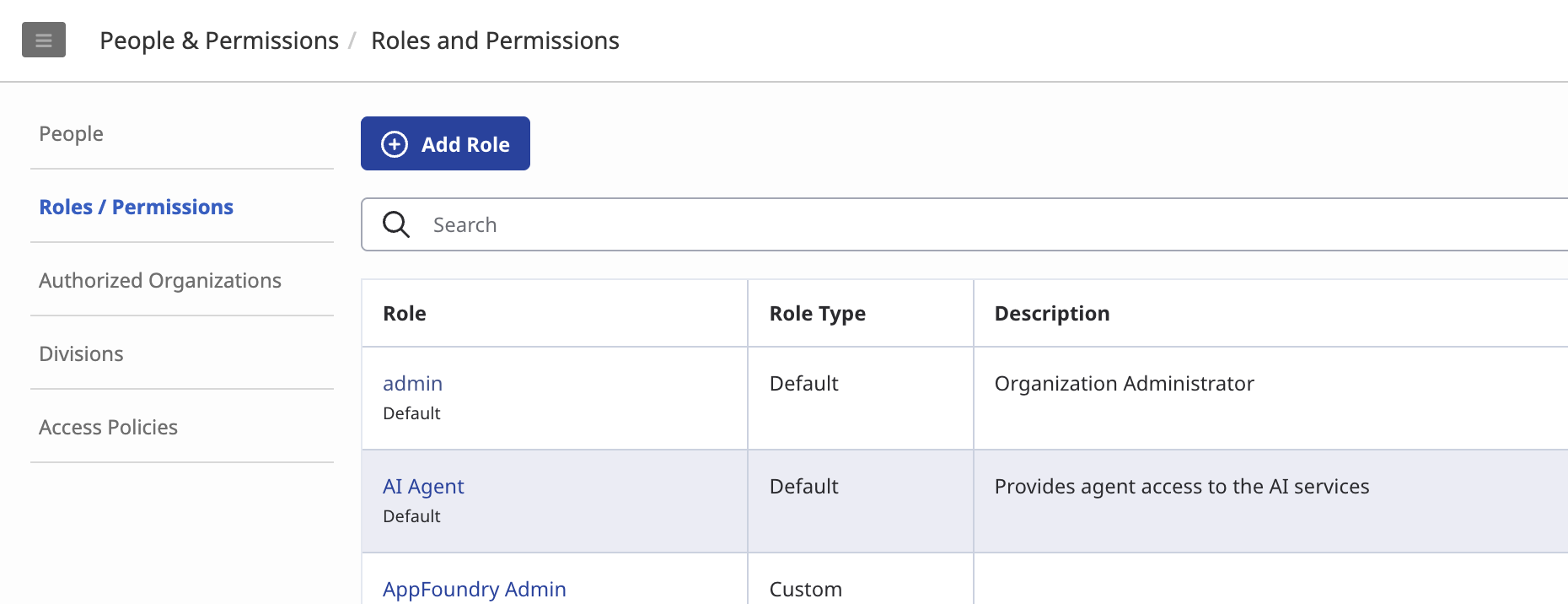The width and height of the screenshot is (1568, 604).
Task: Navigate to Access Policies
Action: click(109, 427)
